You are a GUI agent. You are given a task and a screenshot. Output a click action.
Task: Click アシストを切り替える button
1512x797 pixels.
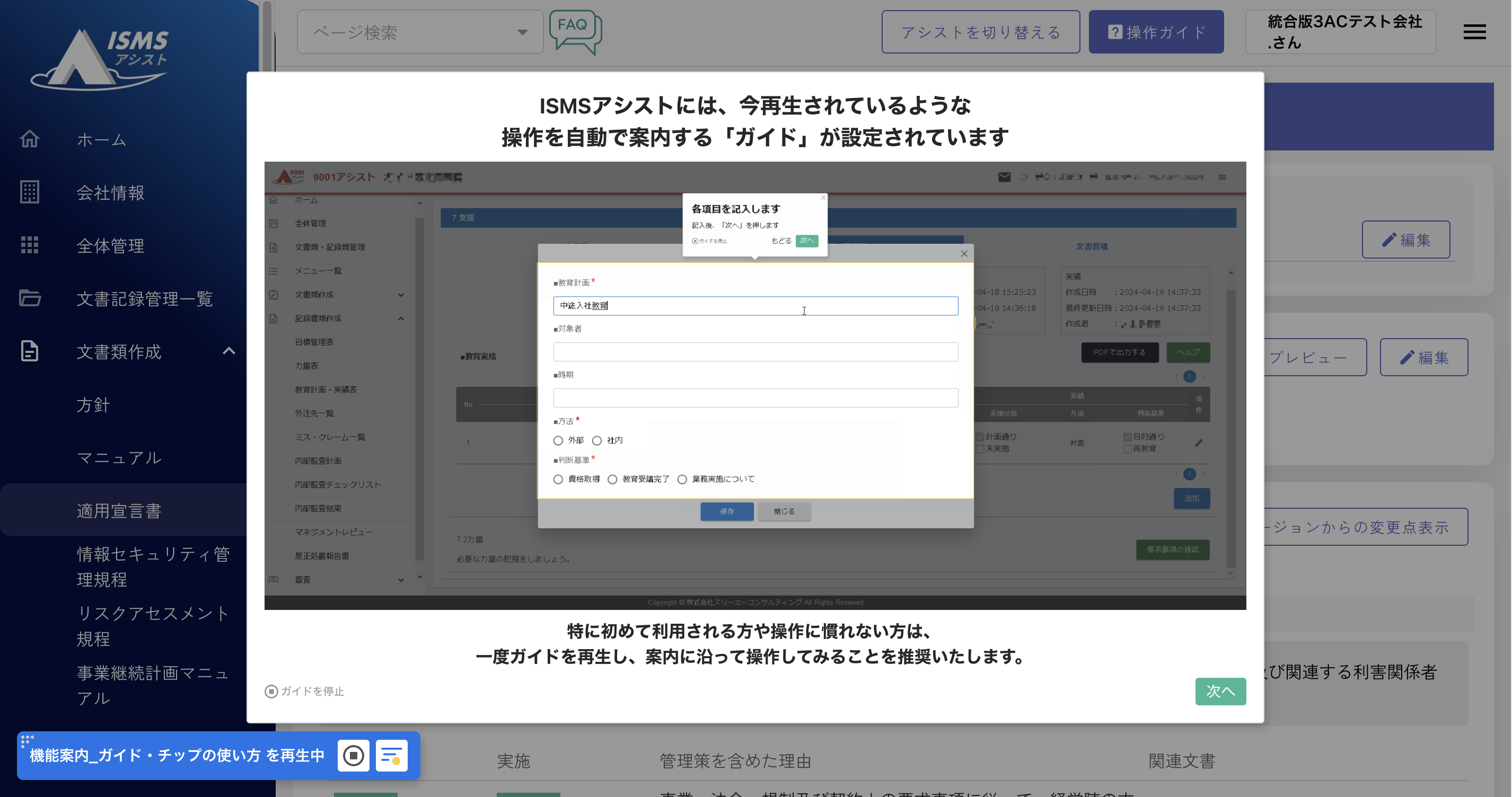(x=980, y=32)
